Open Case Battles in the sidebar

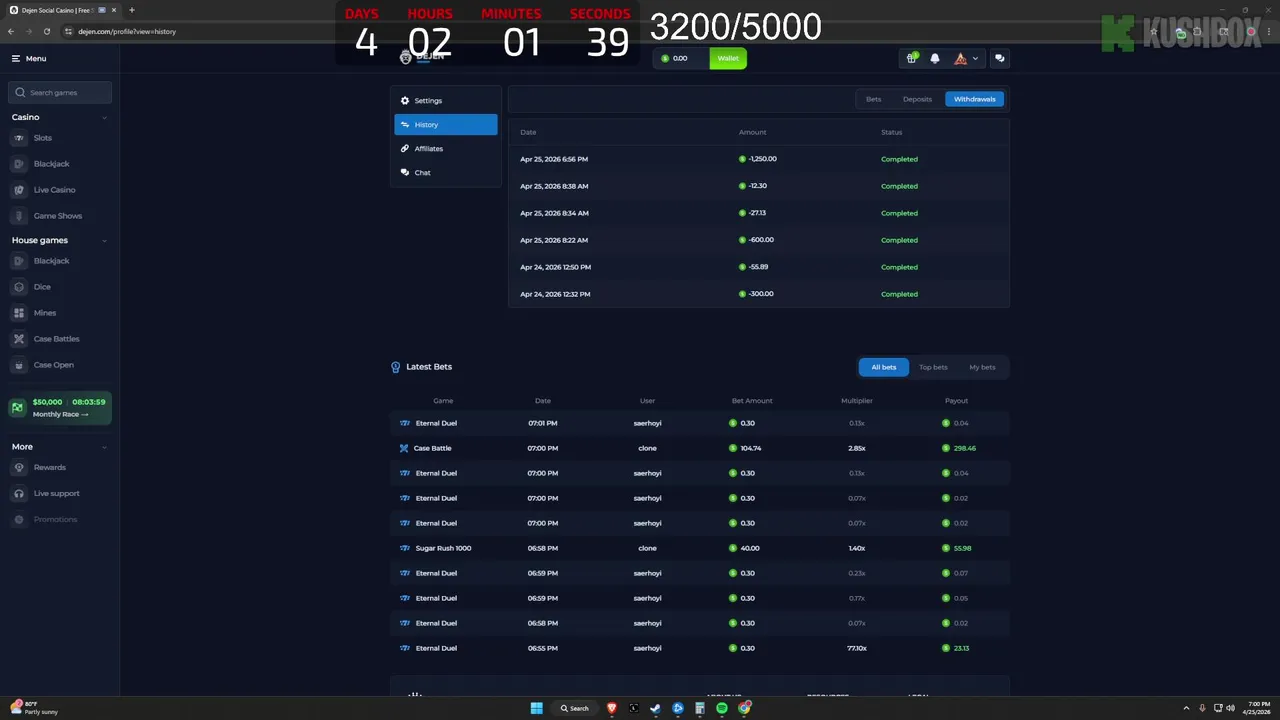click(x=56, y=339)
